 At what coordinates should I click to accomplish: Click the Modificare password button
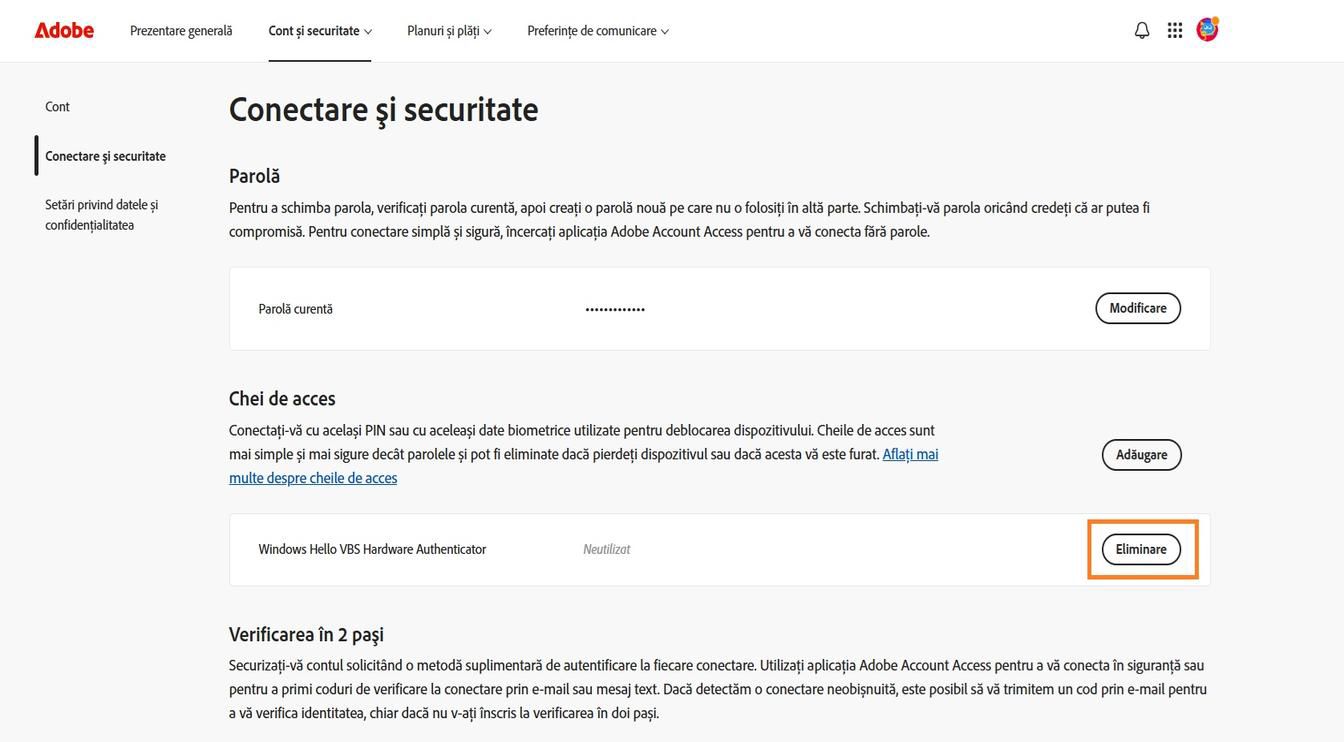pos(1138,308)
